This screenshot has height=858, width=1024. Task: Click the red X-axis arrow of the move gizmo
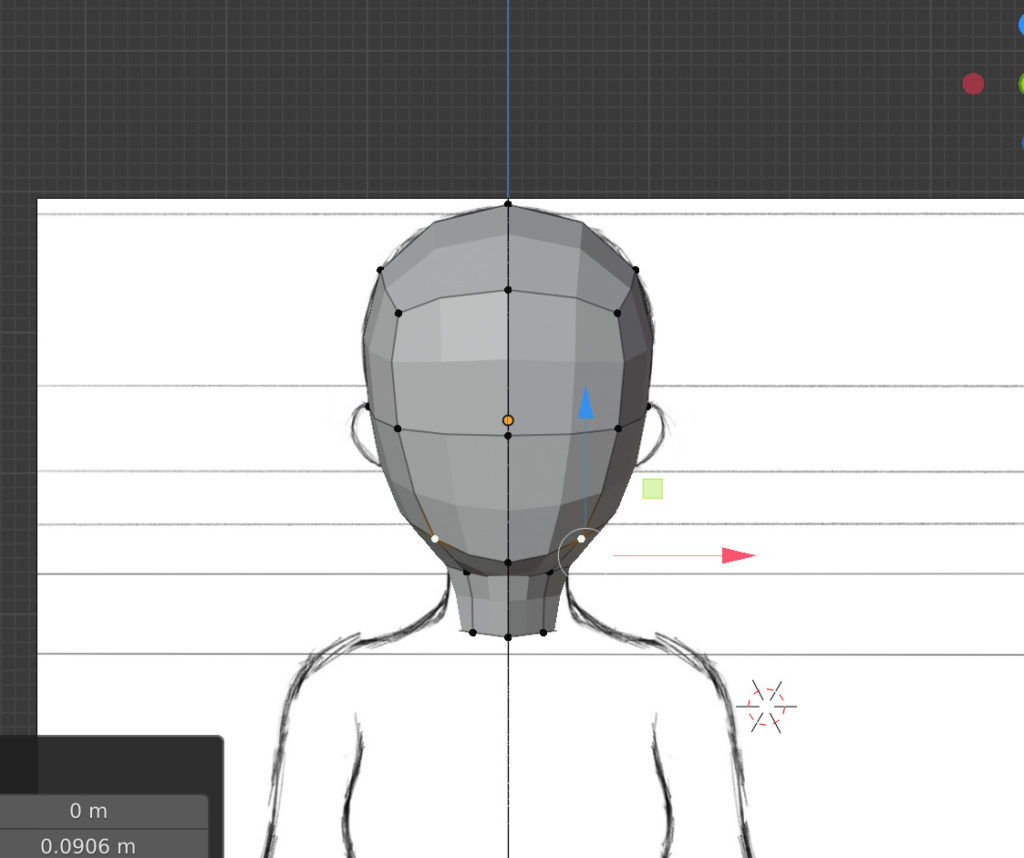coord(738,555)
